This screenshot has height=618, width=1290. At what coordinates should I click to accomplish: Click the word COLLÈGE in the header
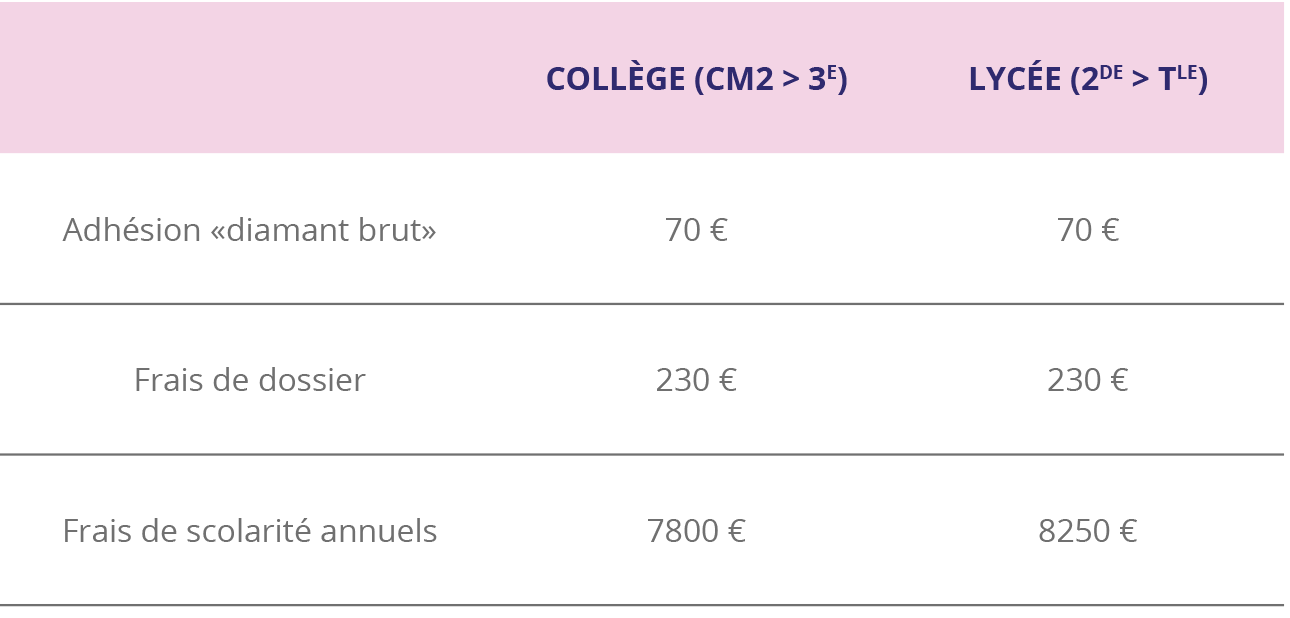click(x=615, y=79)
